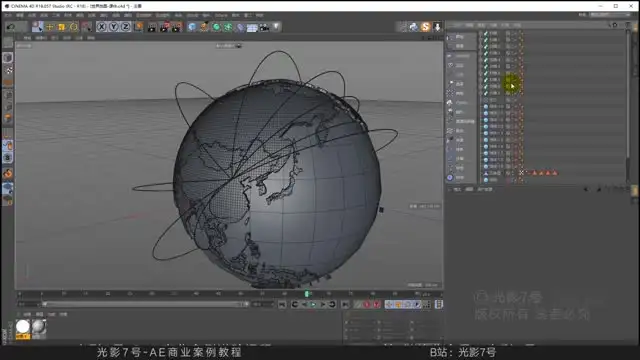
Task: Toggle the Y axis lock
Action: pyautogui.click(x=113, y=27)
